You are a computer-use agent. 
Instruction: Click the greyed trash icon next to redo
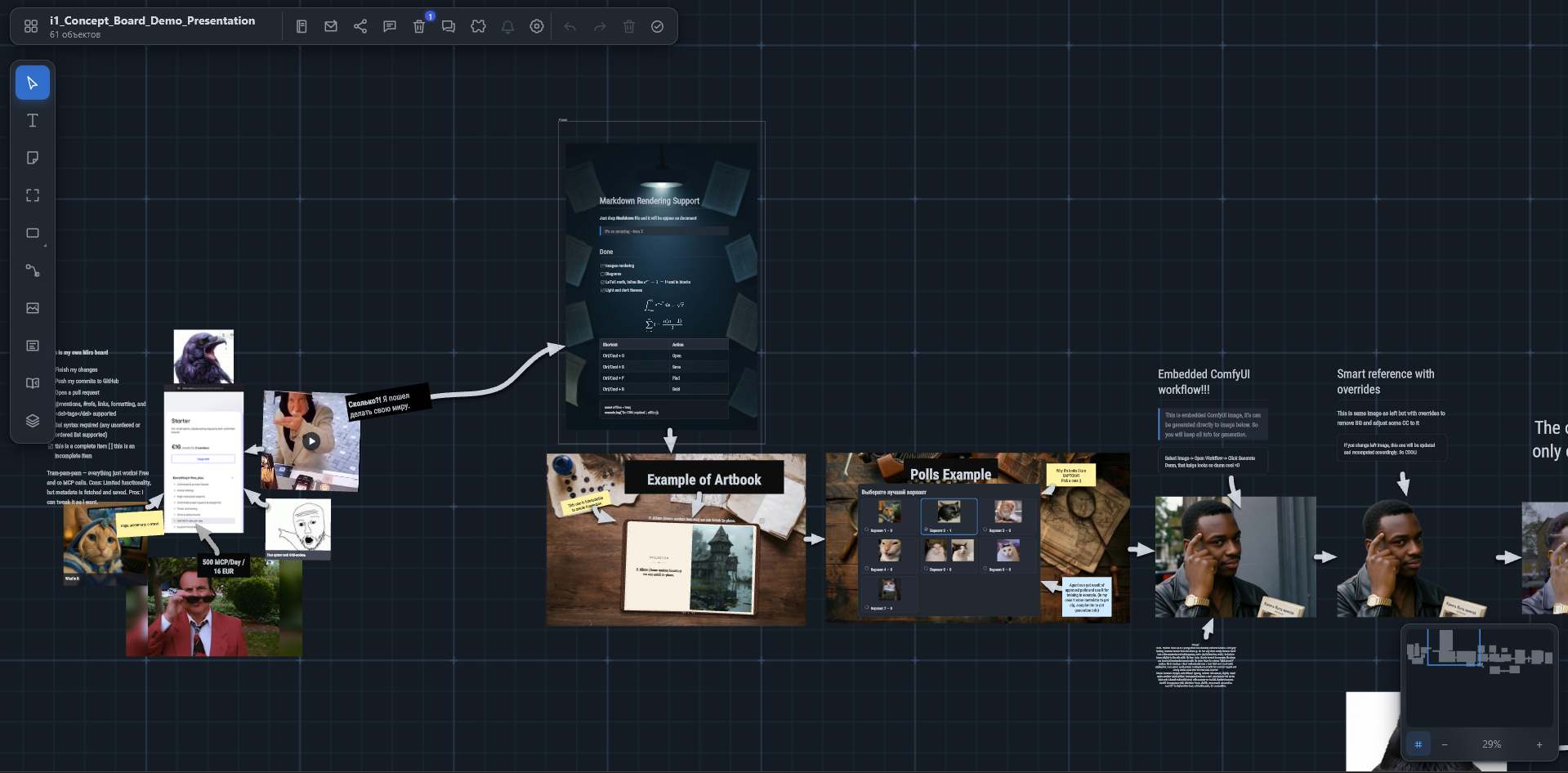tap(629, 26)
